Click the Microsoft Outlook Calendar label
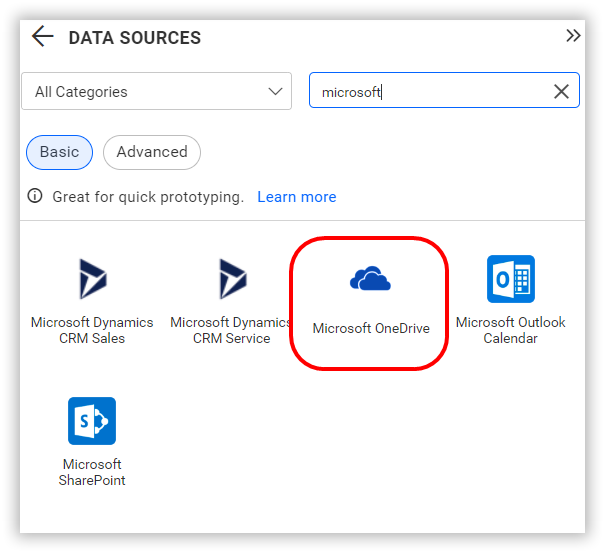 click(x=510, y=330)
